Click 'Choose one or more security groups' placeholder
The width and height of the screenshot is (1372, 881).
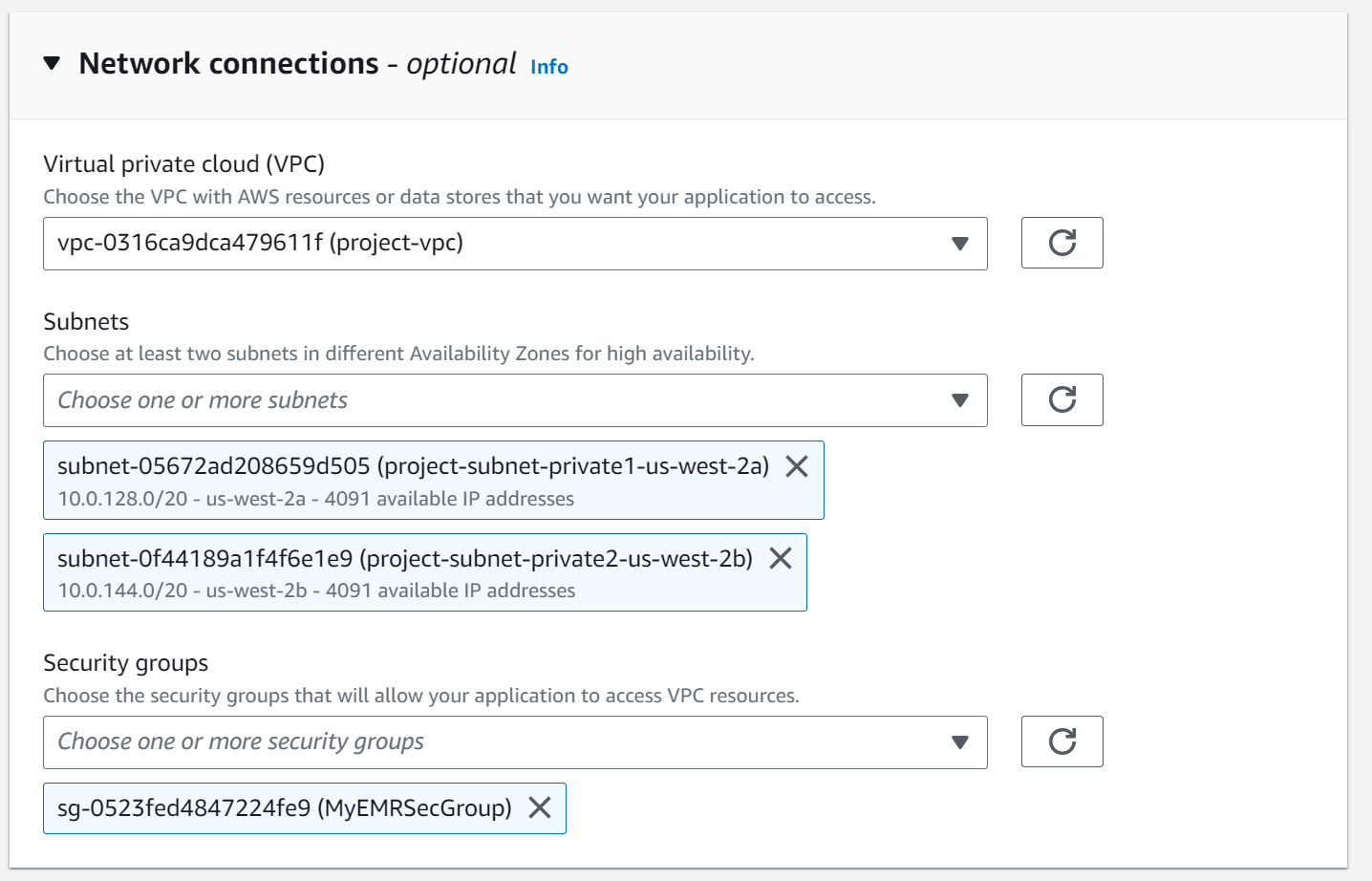tap(241, 741)
